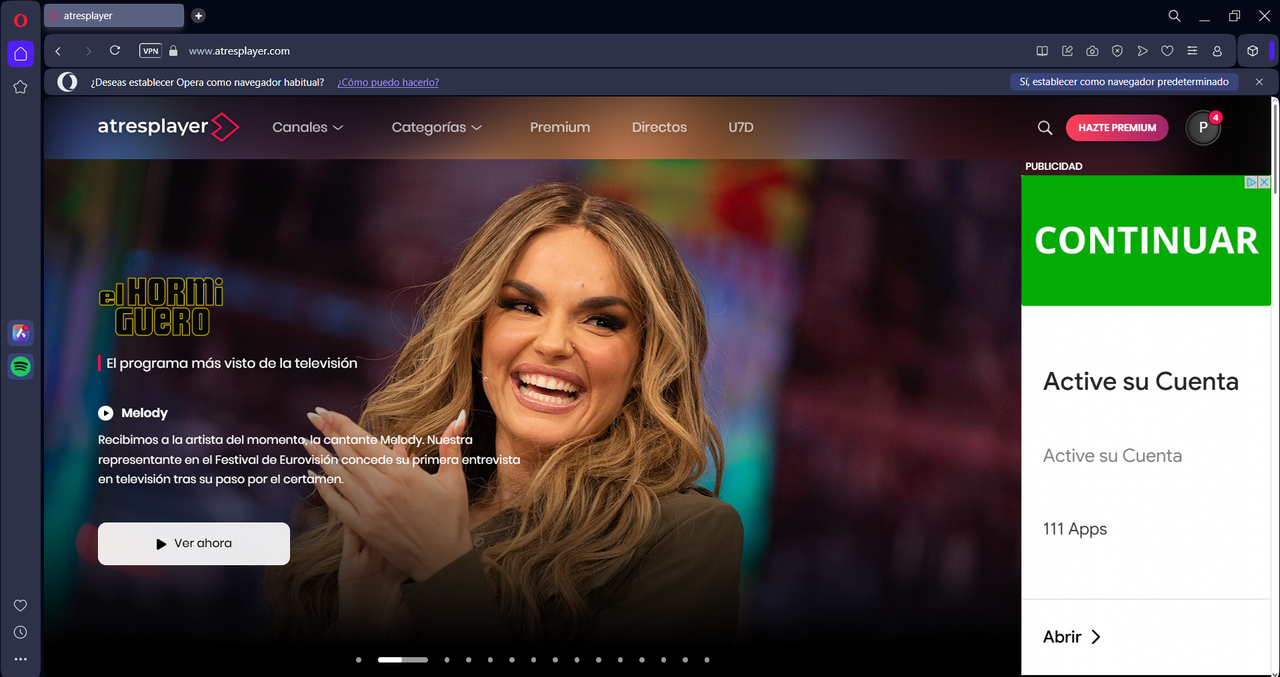The image size is (1280, 677).
Task: Click the 111 Apps ad text
Action: (x=1075, y=529)
